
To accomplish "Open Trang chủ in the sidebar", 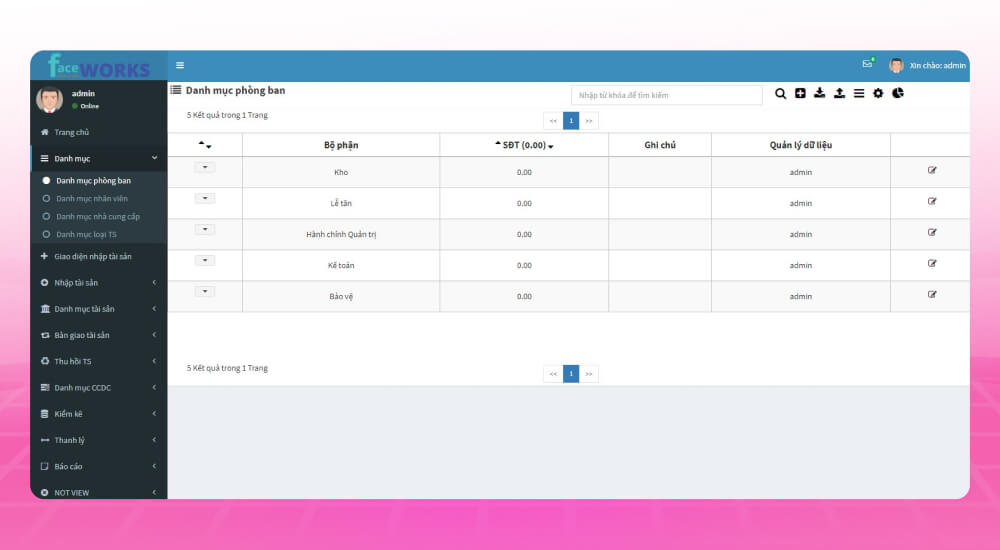I will pyautogui.click(x=71, y=132).
